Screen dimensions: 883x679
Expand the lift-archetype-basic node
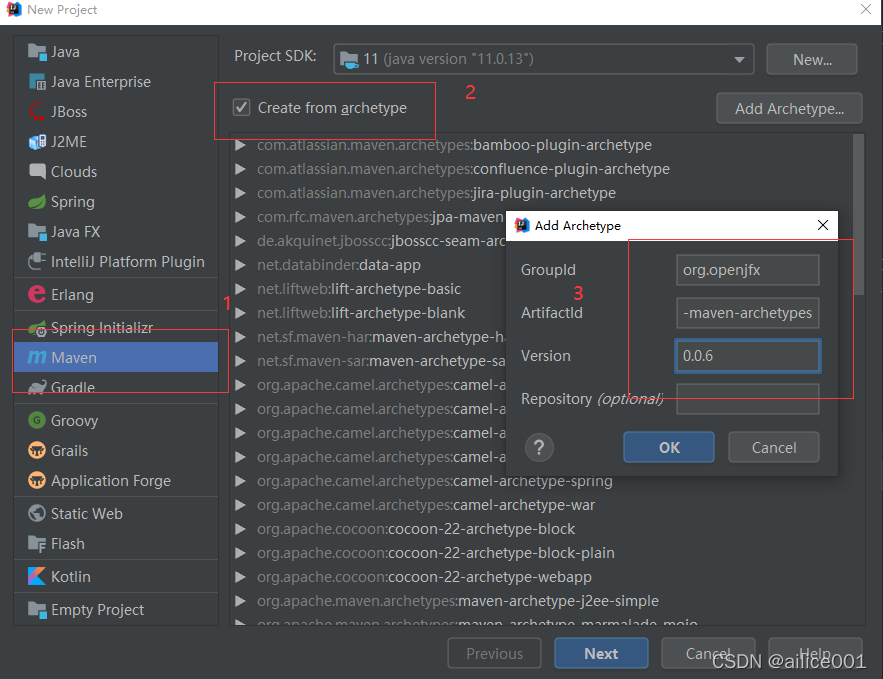pyautogui.click(x=240, y=289)
